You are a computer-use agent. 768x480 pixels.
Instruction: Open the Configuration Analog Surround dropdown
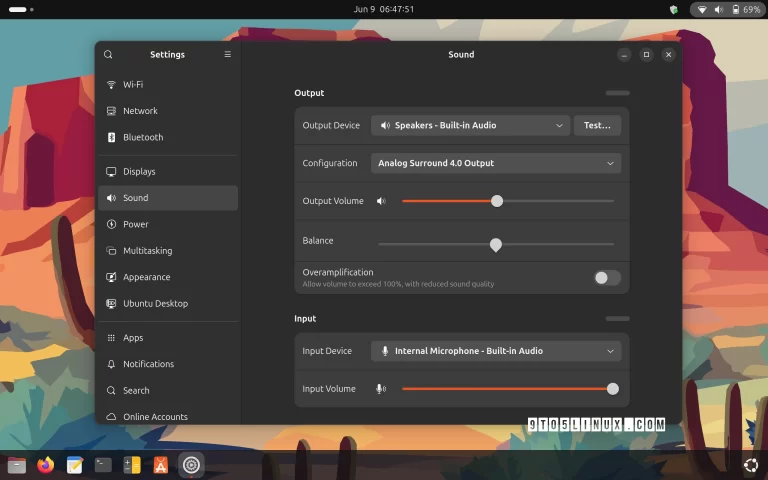coord(496,163)
